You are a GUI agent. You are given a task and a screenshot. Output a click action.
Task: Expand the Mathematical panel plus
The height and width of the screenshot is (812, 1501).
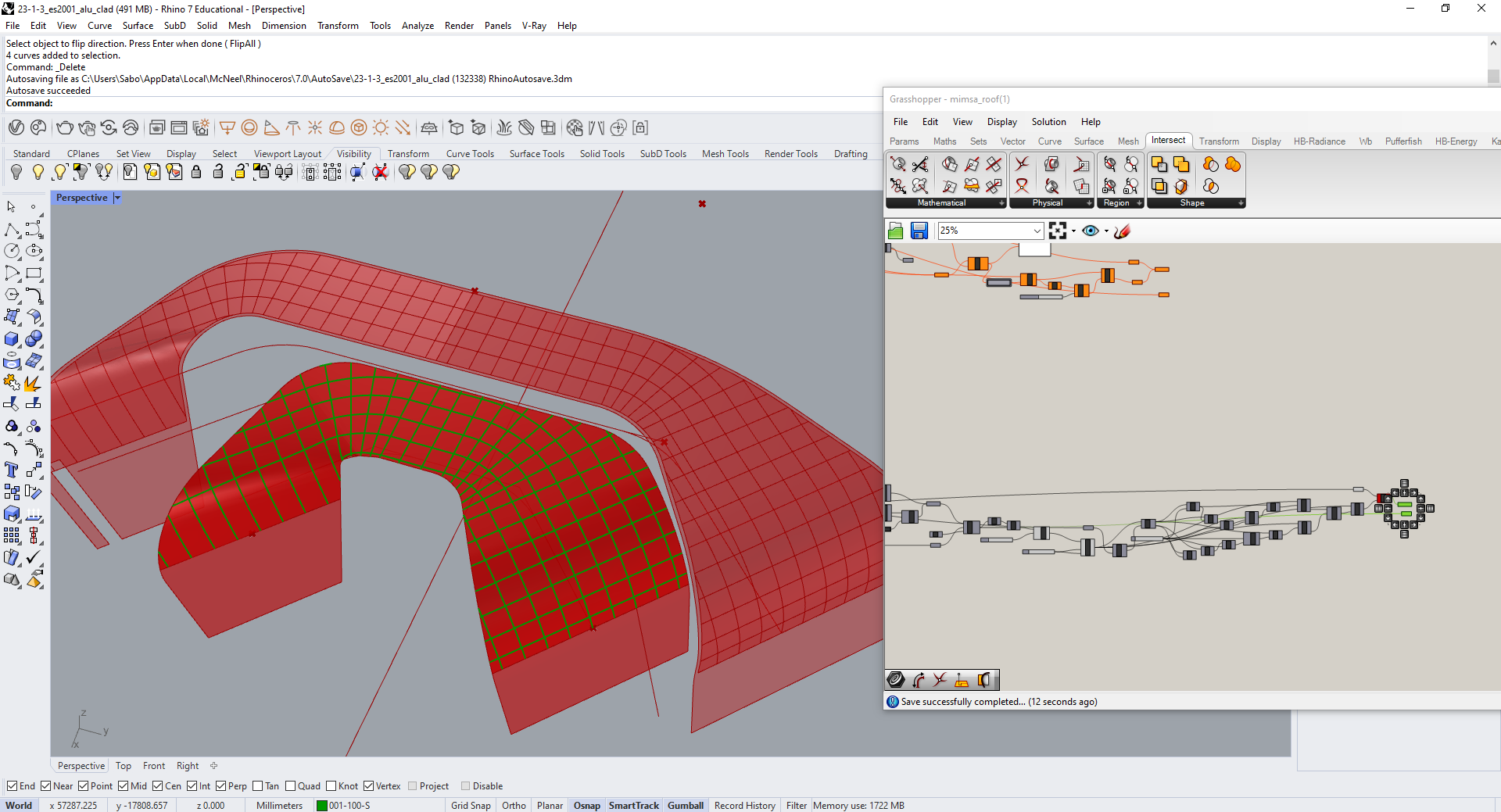(x=1002, y=203)
